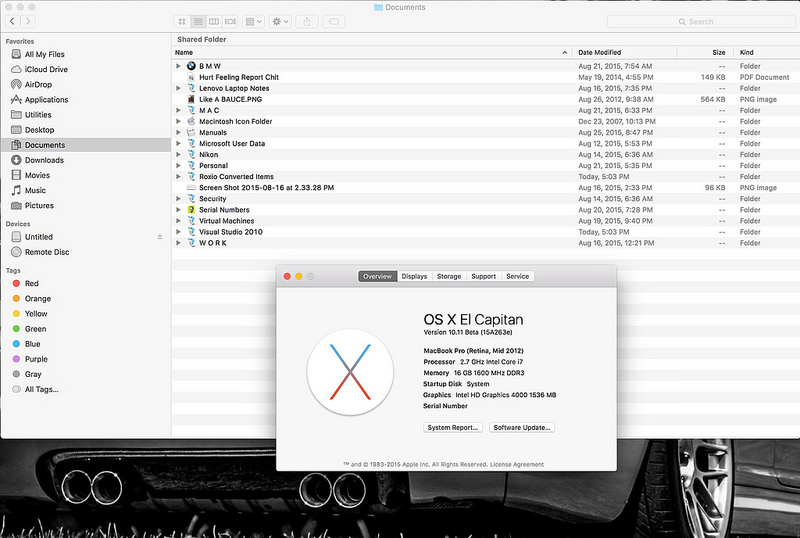Viewport: 800px width, 538px height.
Task: Expand the W O R K folder
Action: click(178, 243)
